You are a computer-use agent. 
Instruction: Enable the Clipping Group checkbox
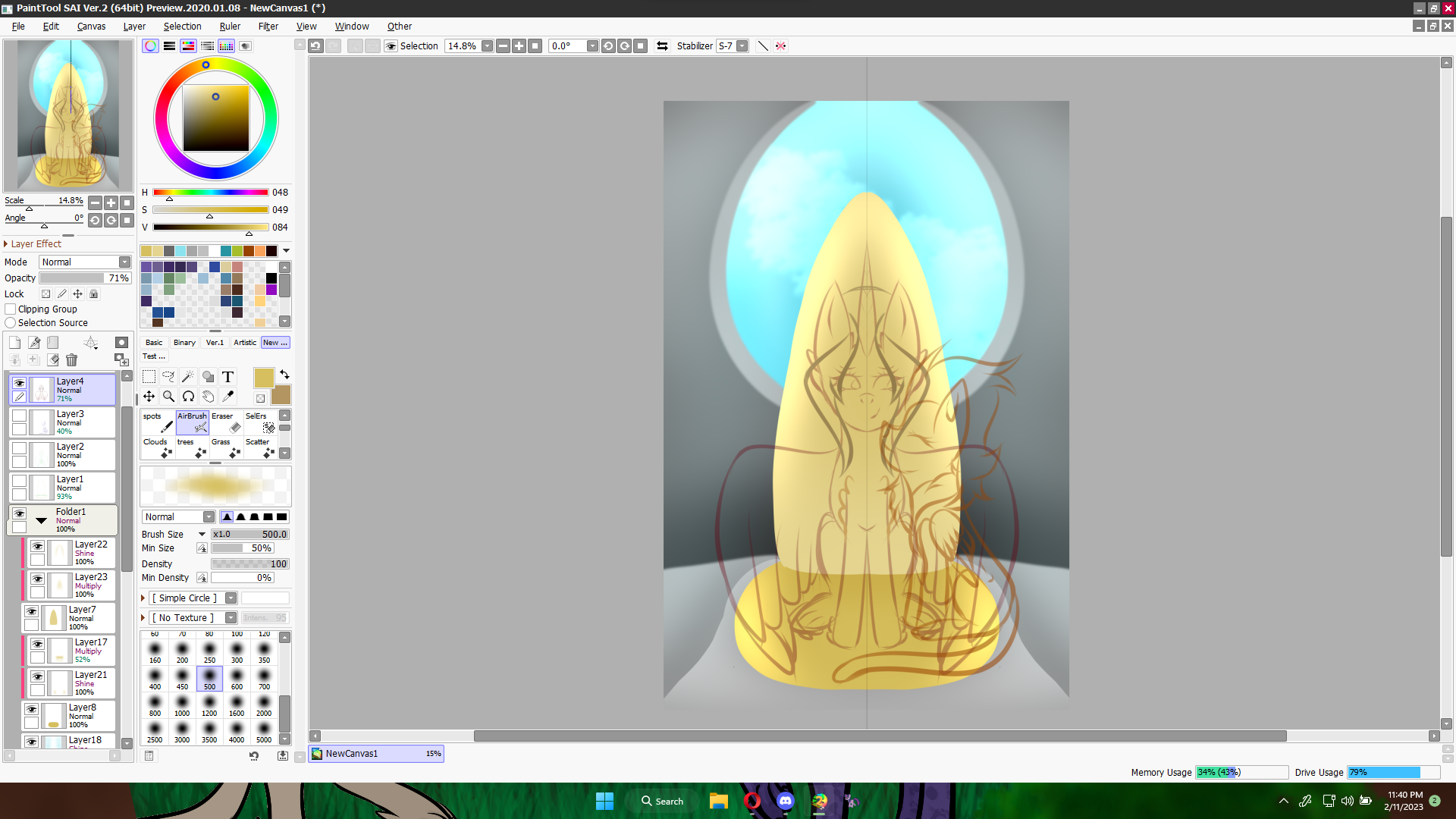(x=11, y=309)
